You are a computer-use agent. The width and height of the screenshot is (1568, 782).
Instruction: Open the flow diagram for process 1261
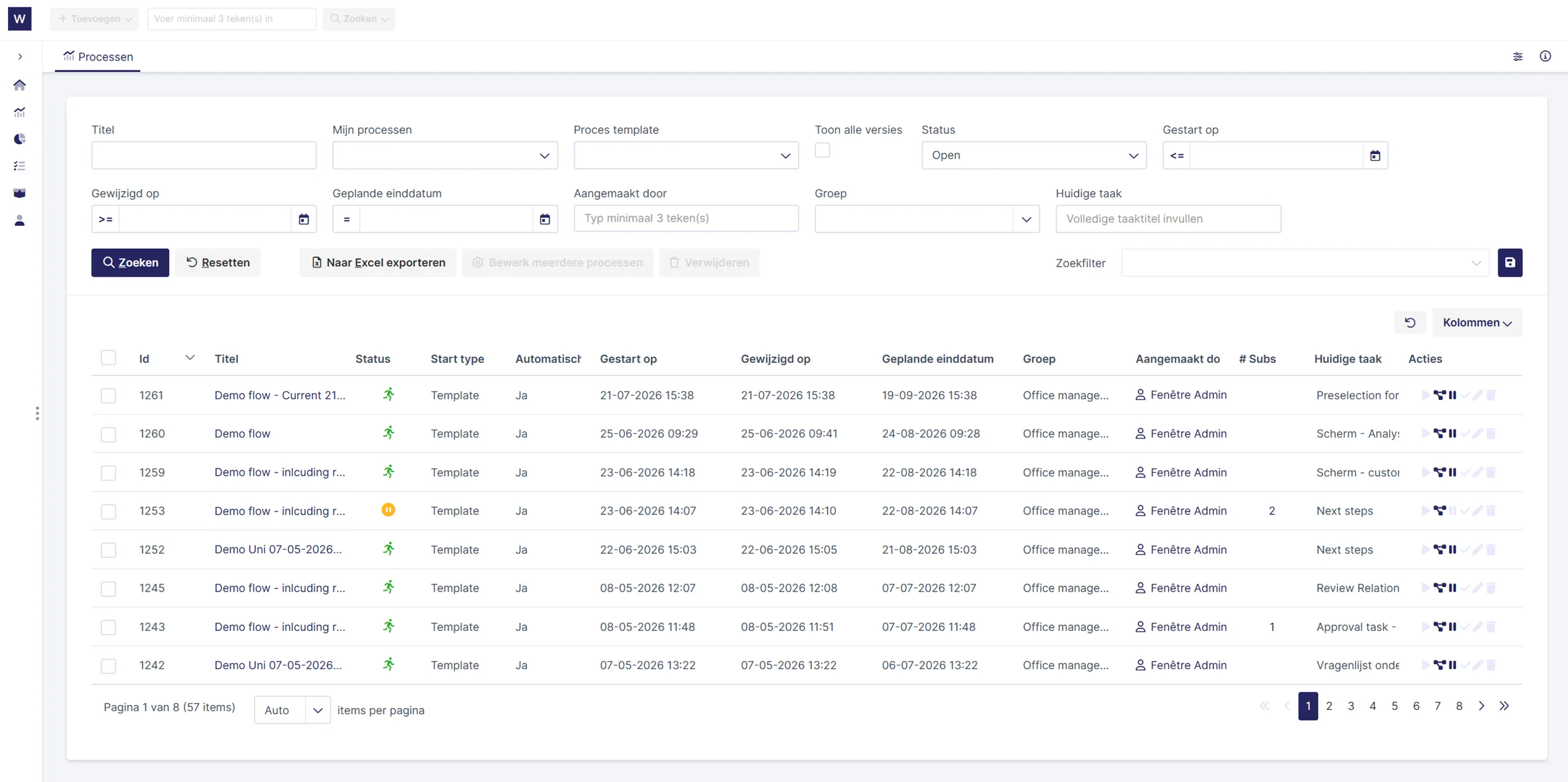pos(1439,395)
